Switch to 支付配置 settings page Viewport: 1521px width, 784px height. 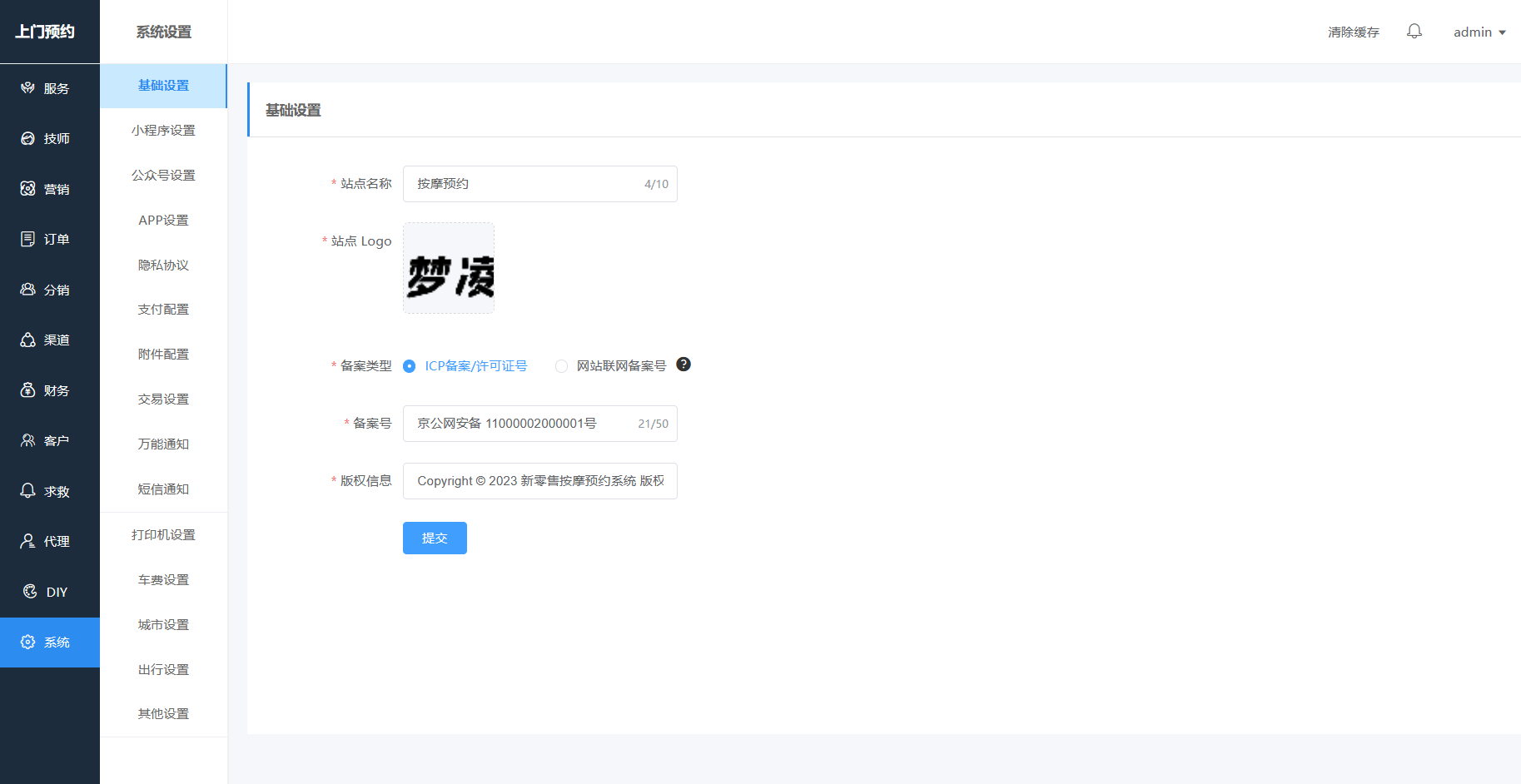click(x=163, y=310)
